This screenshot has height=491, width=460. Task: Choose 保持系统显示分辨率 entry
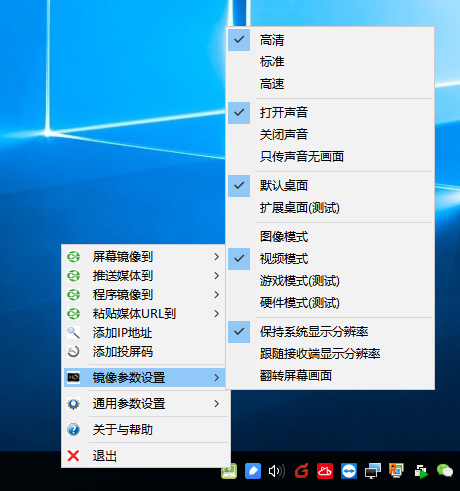pyautogui.click(x=330, y=332)
